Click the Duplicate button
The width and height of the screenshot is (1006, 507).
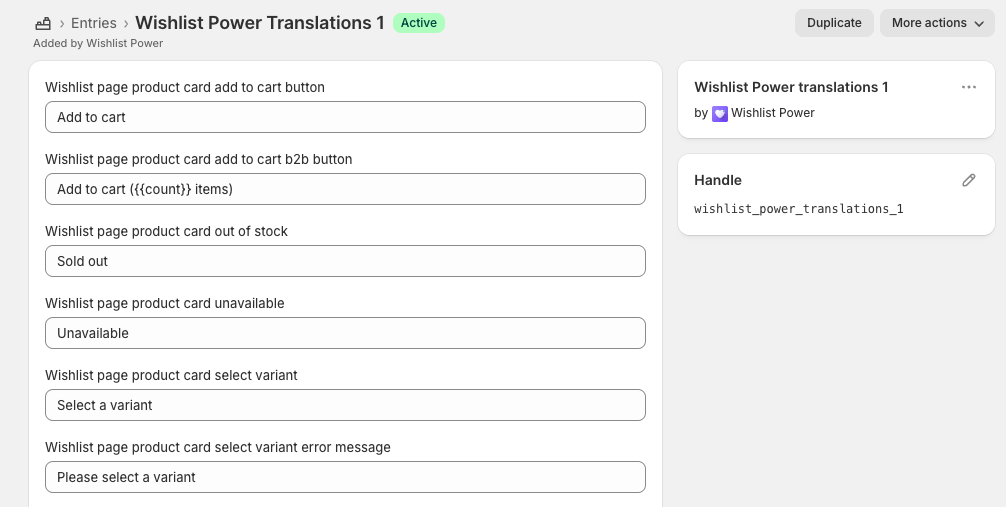tap(834, 23)
